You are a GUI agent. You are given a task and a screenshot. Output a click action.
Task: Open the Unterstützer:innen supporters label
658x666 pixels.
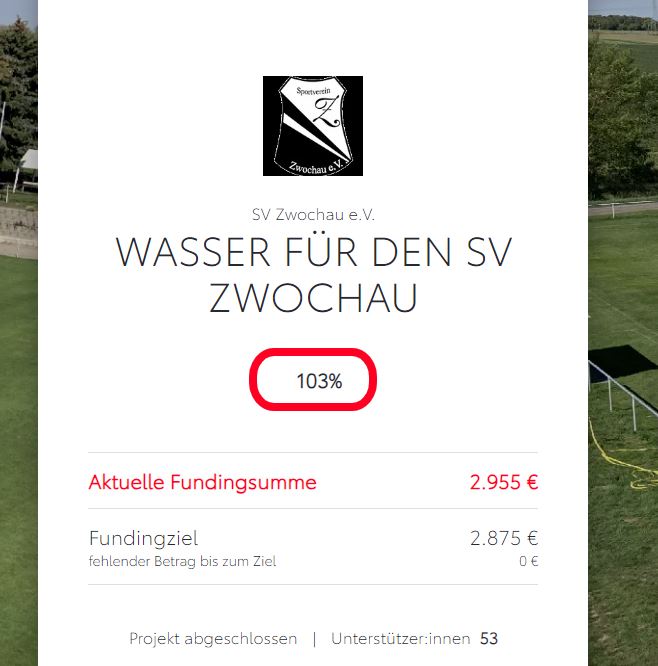pos(401,639)
